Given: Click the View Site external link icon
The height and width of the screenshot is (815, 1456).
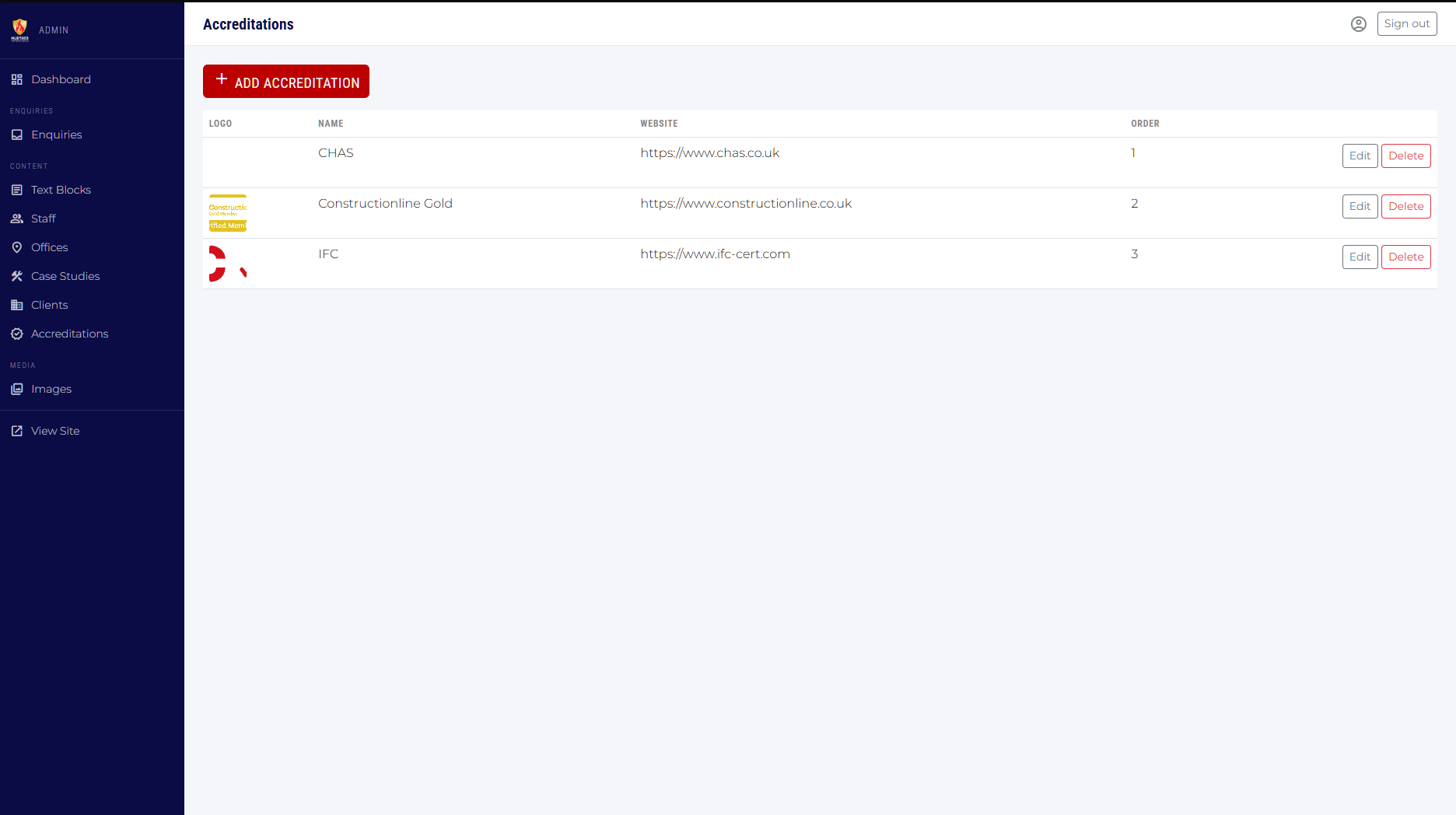Looking at the screenshot, I should (16, 430).
